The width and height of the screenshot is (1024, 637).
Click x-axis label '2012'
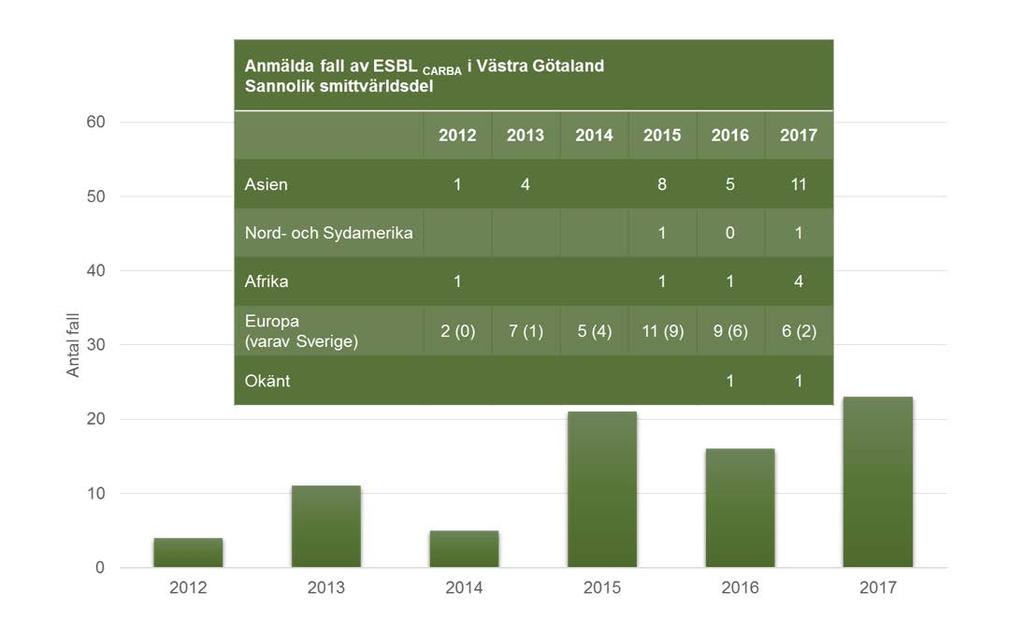click(x=188, y=588)
